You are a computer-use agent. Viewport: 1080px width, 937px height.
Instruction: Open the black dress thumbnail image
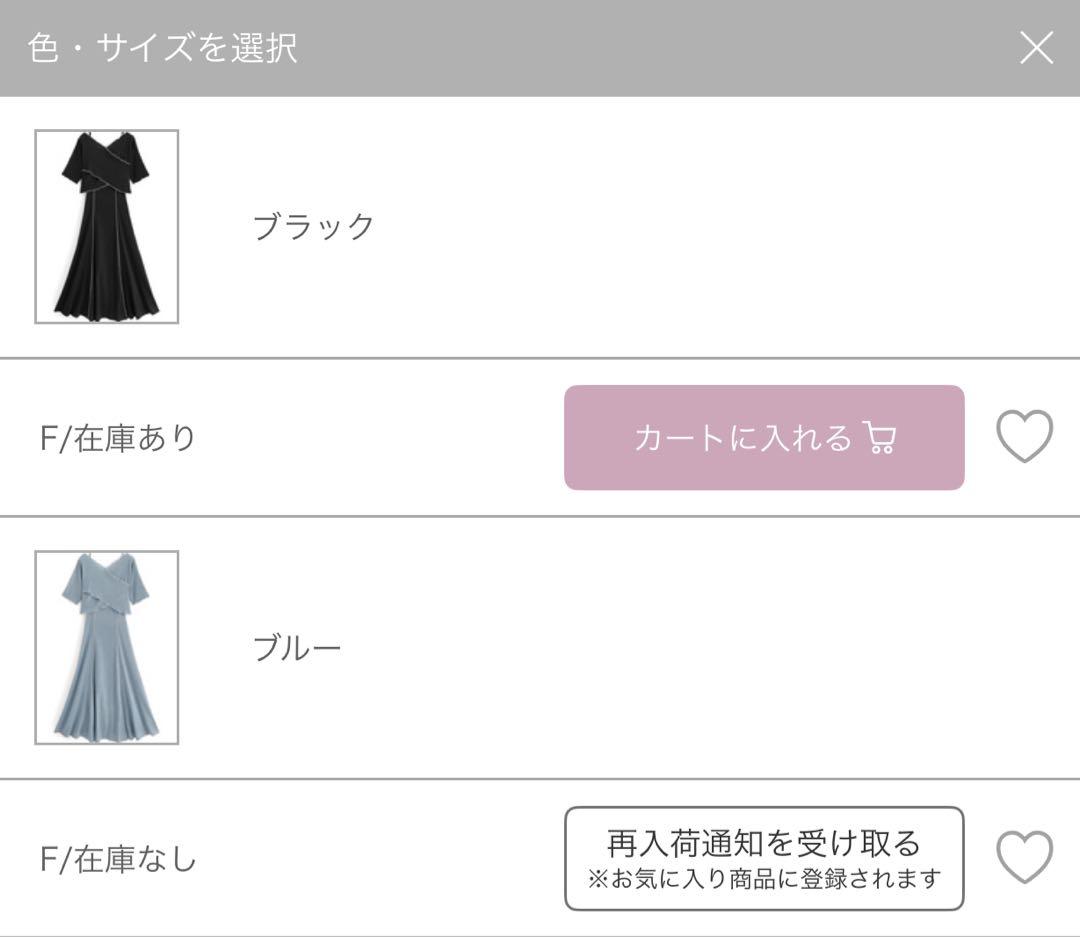(x=107, y=227)
